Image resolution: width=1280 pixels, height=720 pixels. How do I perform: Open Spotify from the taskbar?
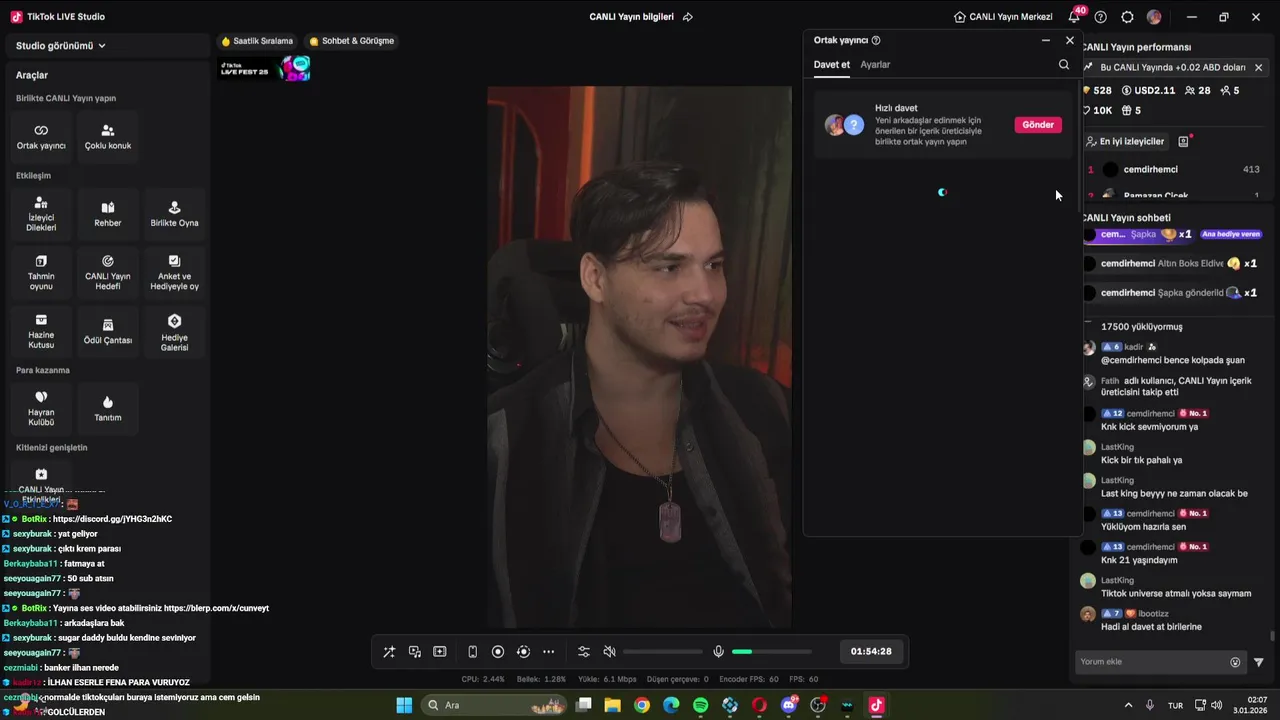tap(700, 705)
